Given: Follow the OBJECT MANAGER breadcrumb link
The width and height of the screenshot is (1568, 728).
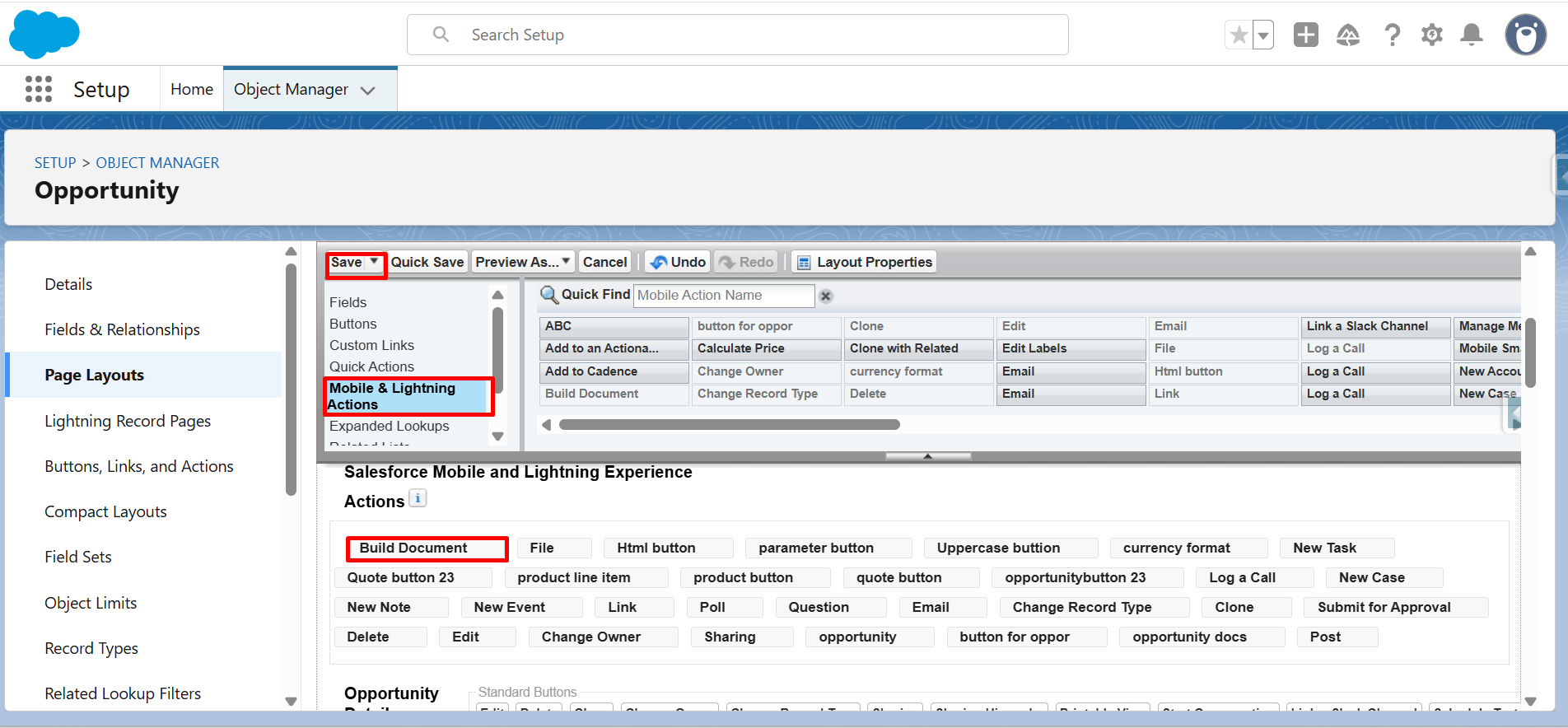Looking at the screenshot, I should tap(157, 163).
